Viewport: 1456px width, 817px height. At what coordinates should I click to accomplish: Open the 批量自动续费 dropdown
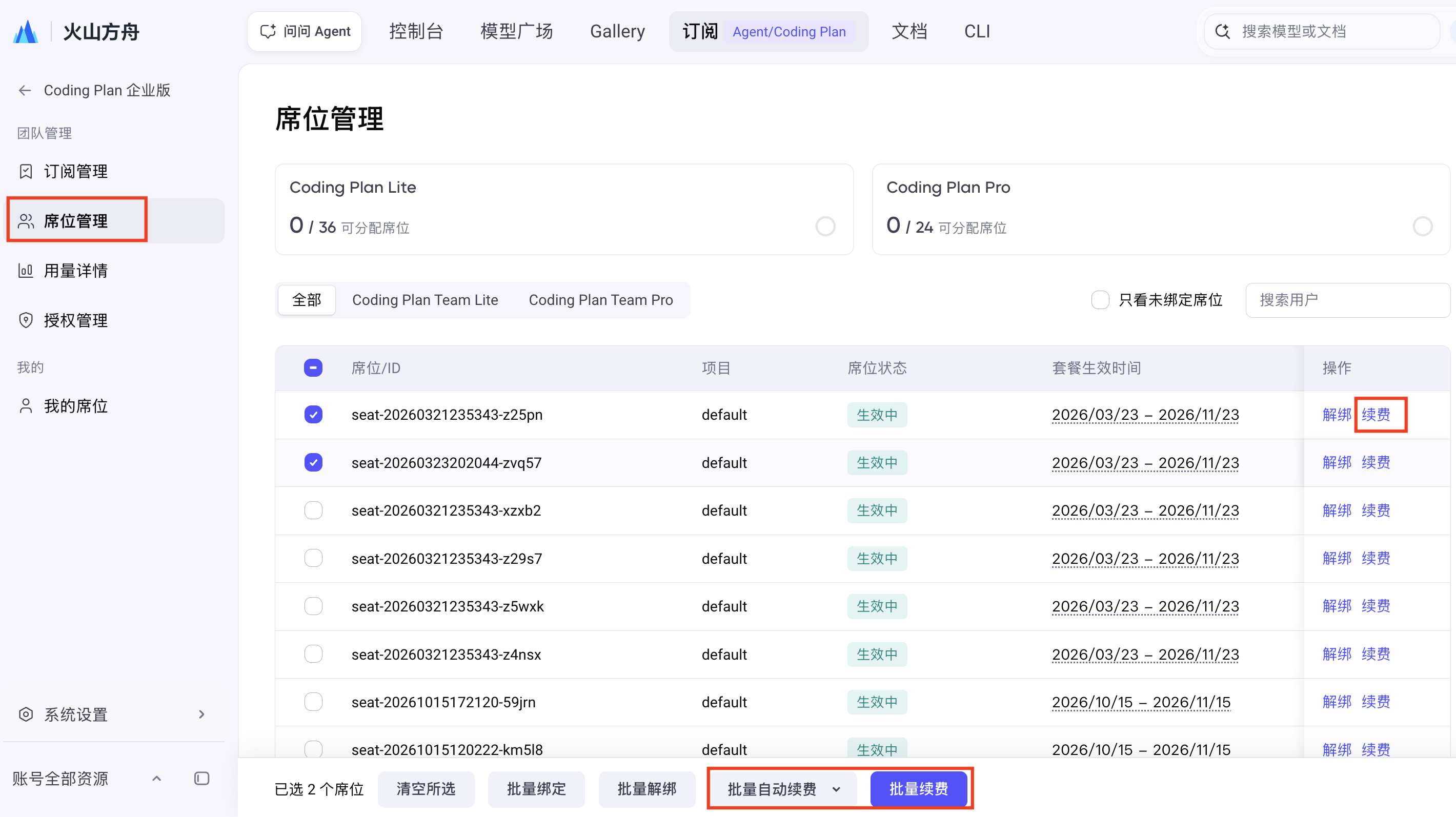pyautogui.click(x=783, y=789)
